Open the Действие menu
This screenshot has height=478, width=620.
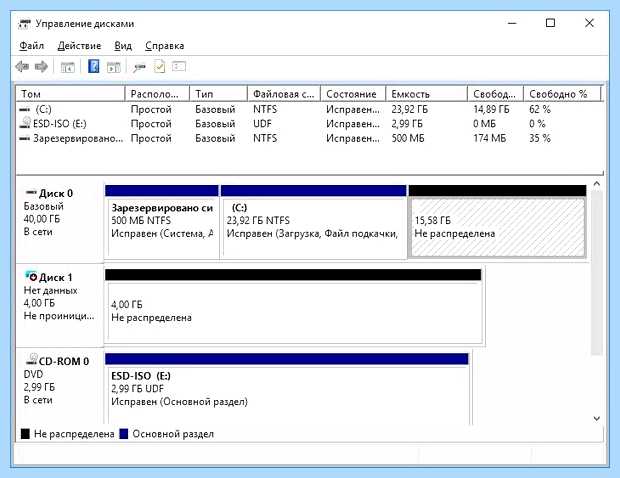(79, 46)
